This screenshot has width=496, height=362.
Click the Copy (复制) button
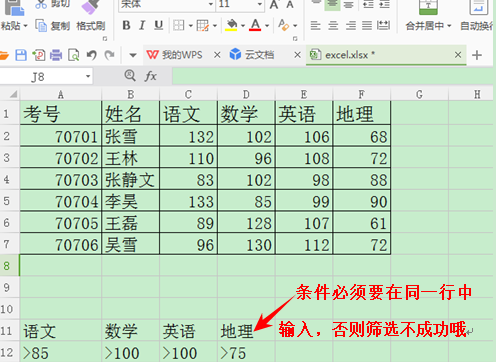click(x=52, y=26)
